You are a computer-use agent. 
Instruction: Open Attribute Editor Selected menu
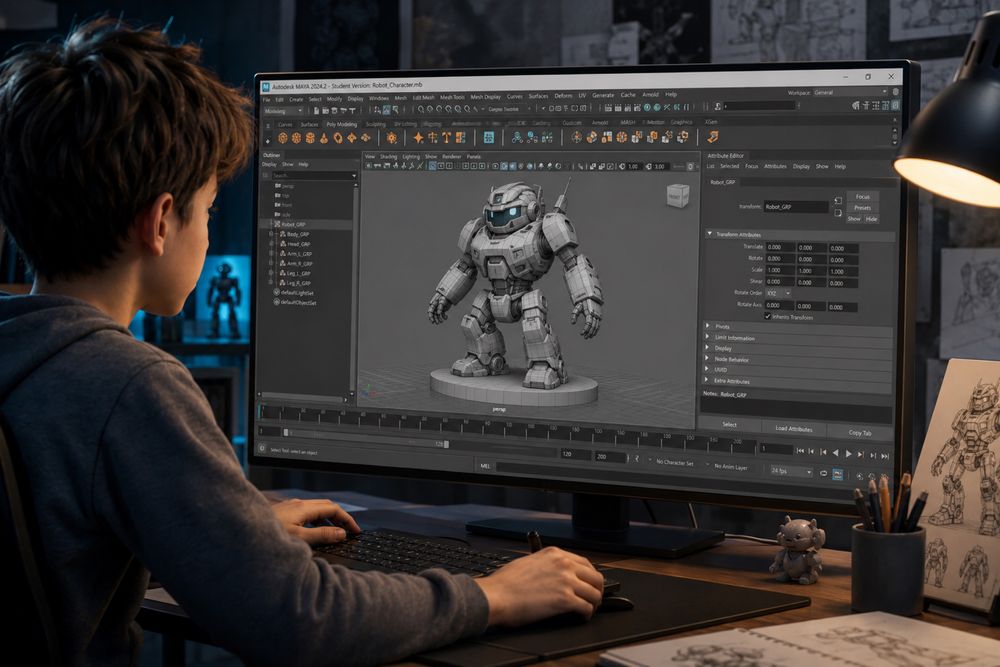[730, 166]
